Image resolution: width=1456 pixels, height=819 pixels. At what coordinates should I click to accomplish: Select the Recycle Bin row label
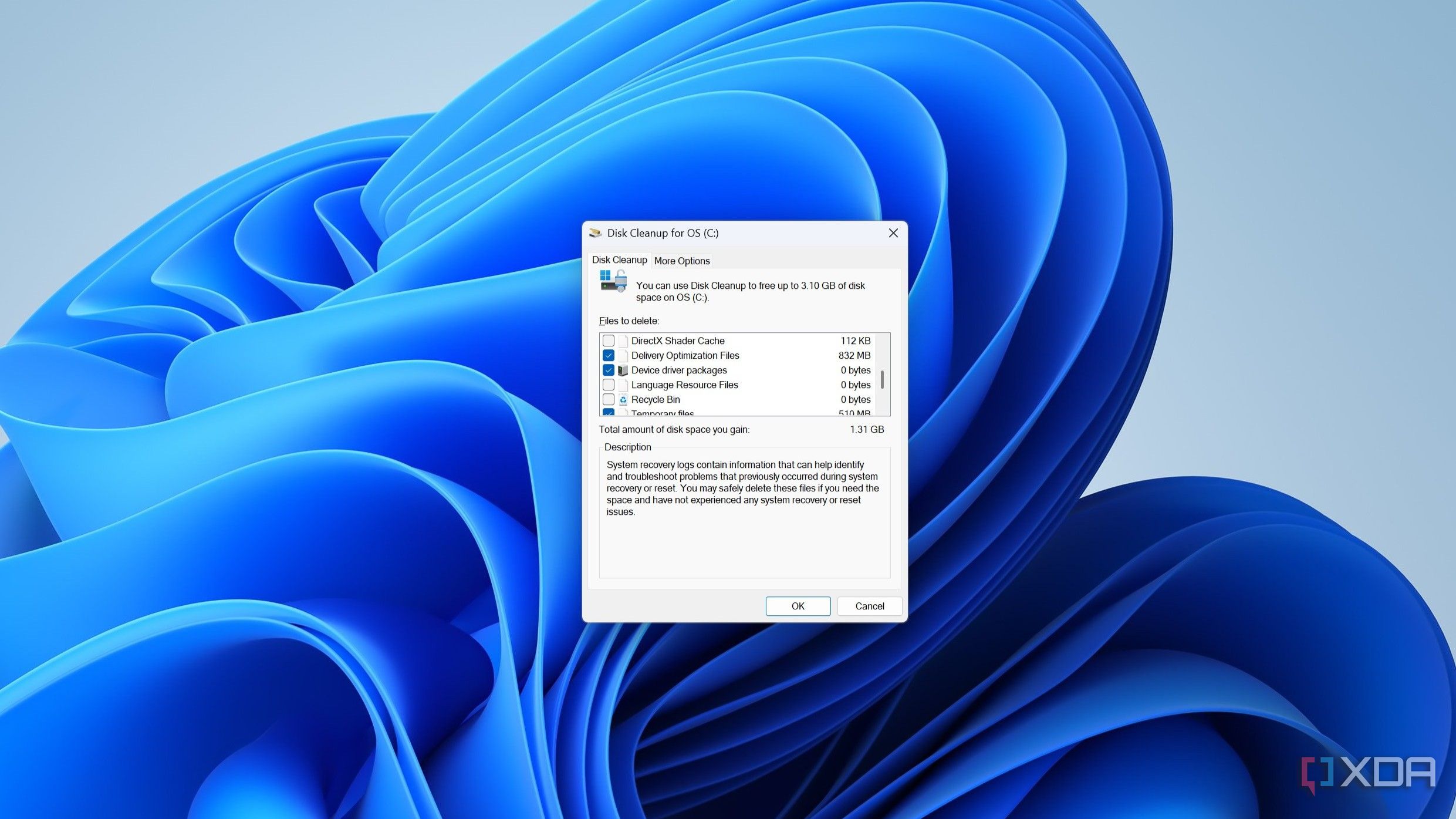[x=656, y=400]
